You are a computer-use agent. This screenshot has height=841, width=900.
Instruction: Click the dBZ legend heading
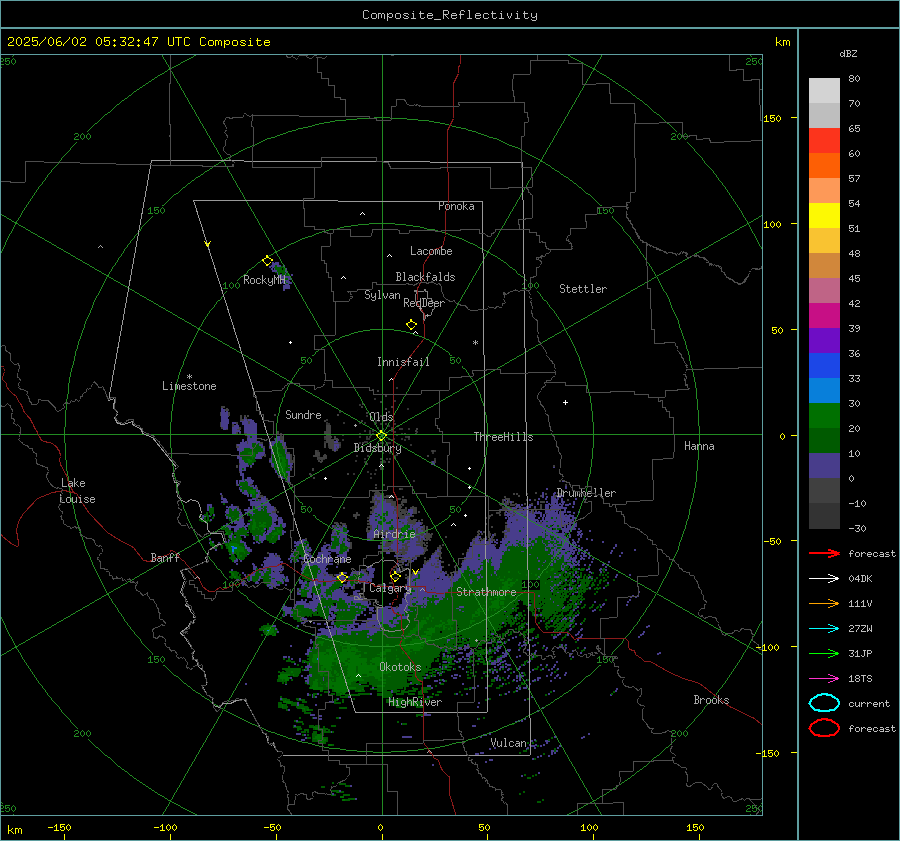point(848,54)
